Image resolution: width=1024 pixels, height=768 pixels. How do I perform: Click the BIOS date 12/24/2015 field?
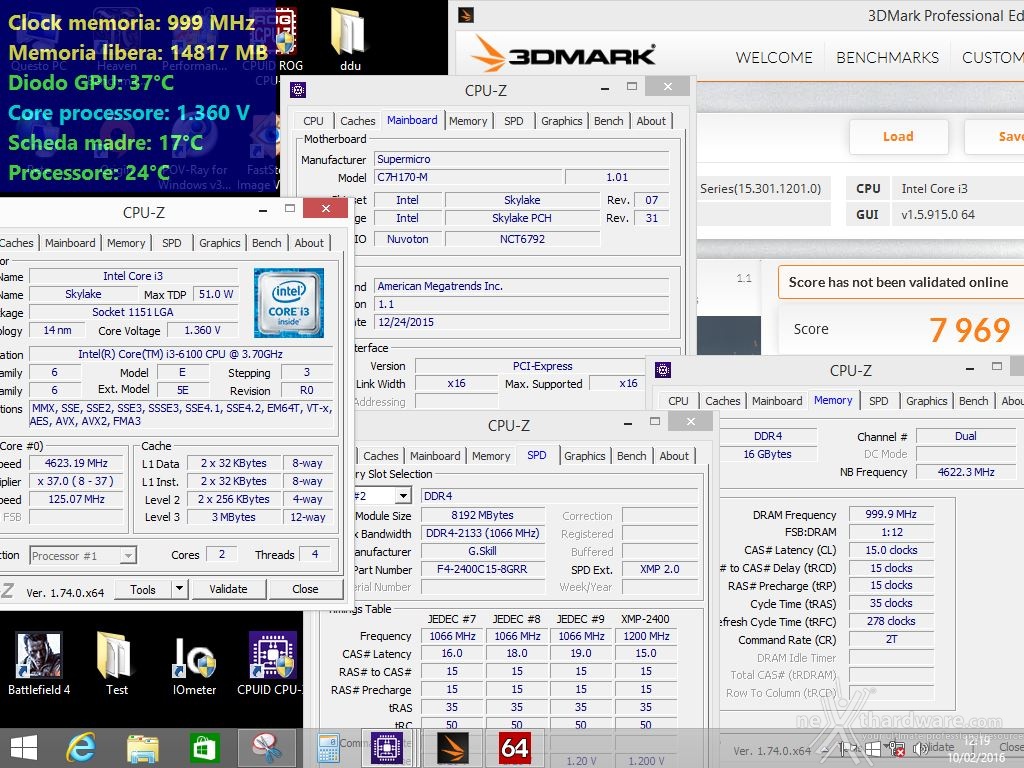pyautogui.click(x=522, y=322)
